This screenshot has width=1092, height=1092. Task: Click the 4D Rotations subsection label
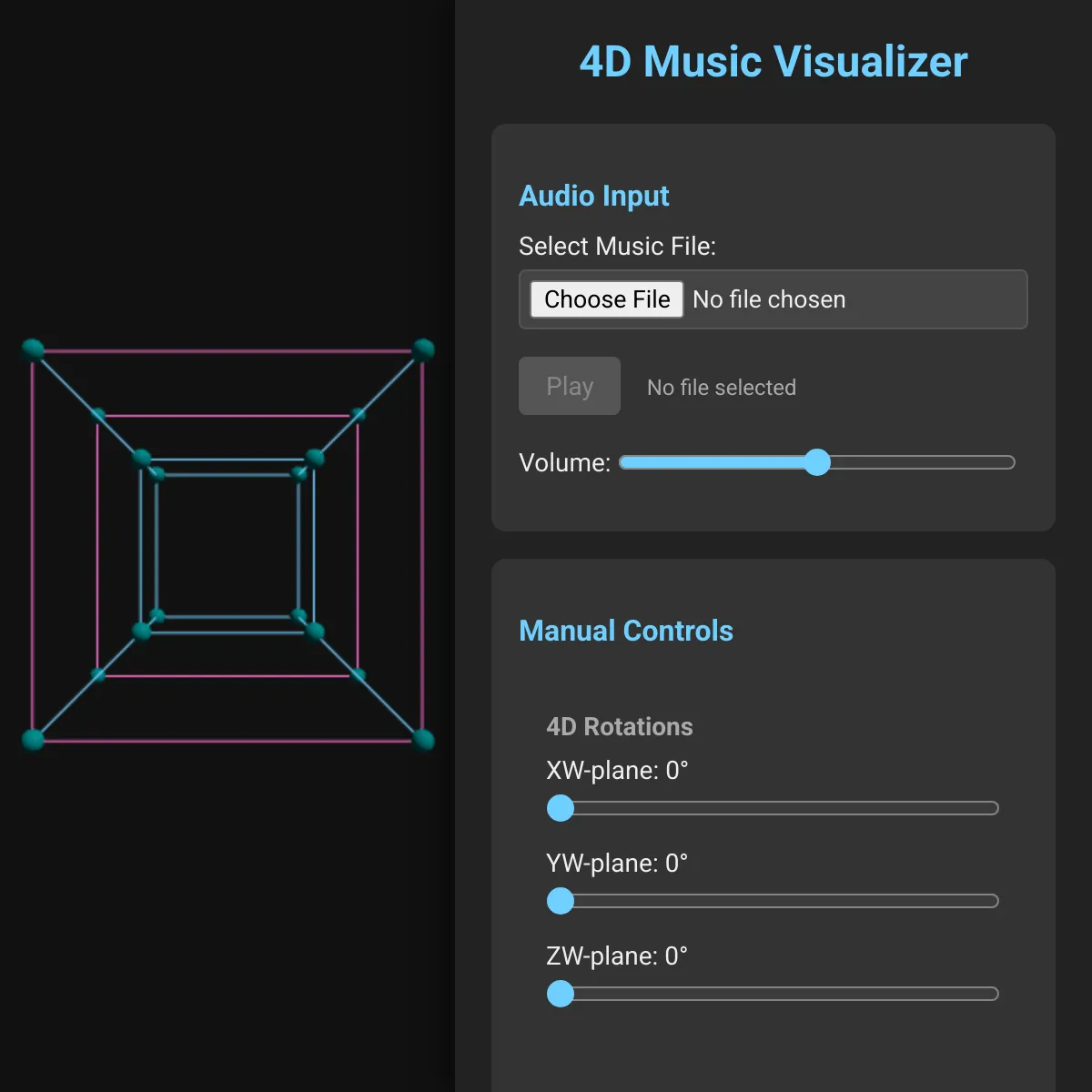pos(620,727)
